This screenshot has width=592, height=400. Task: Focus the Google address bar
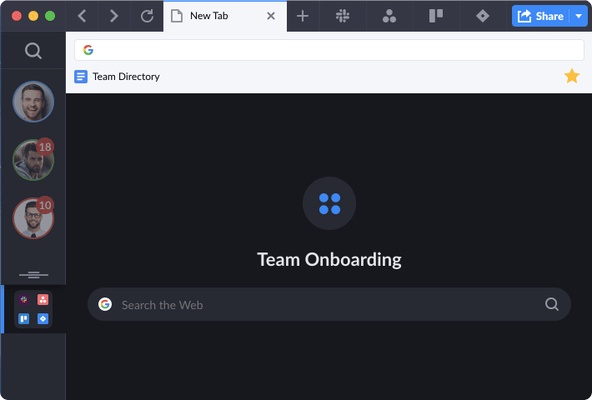[329, 50]
